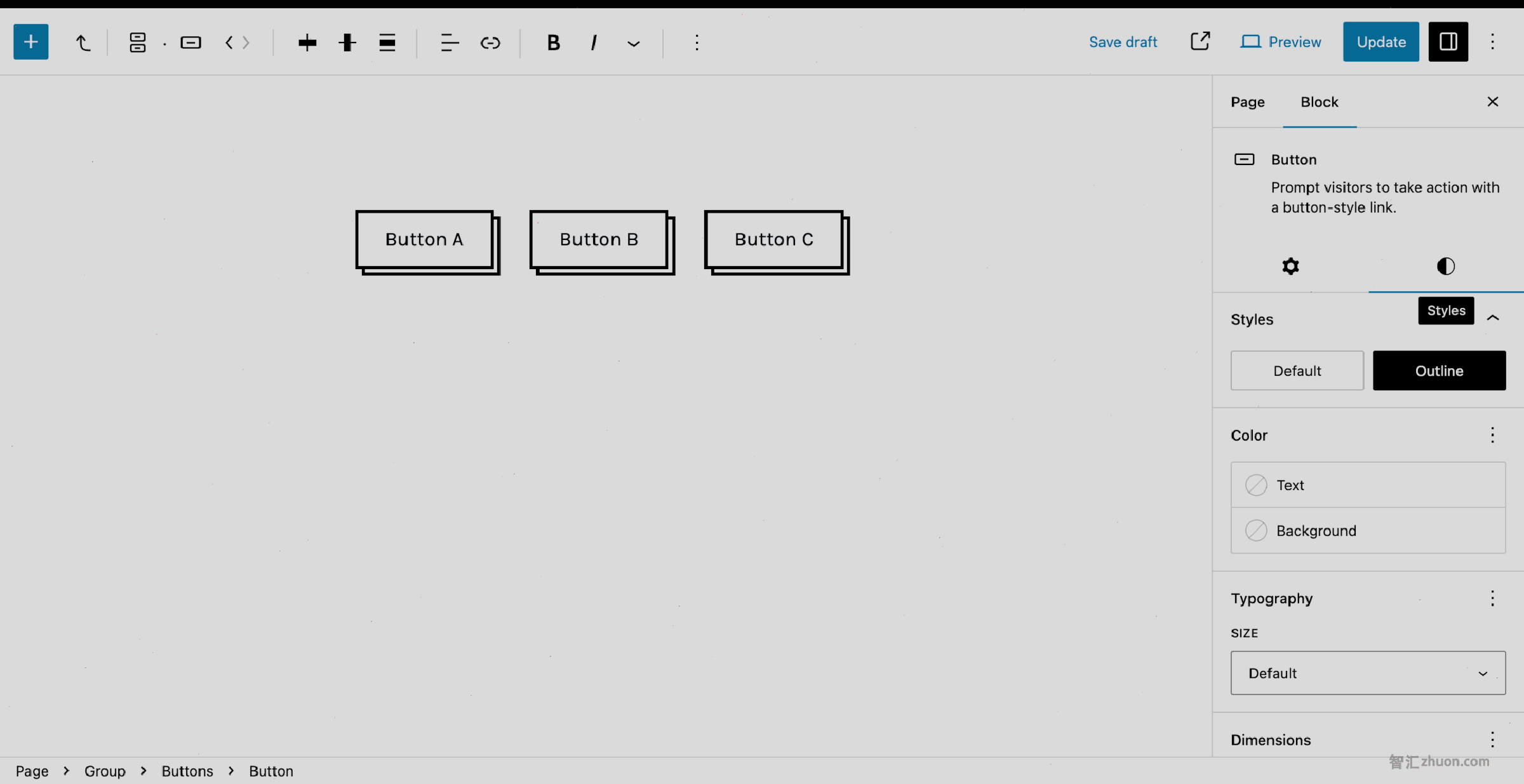
Task: Click the Save draft button
Action: tap(1123, 41)
